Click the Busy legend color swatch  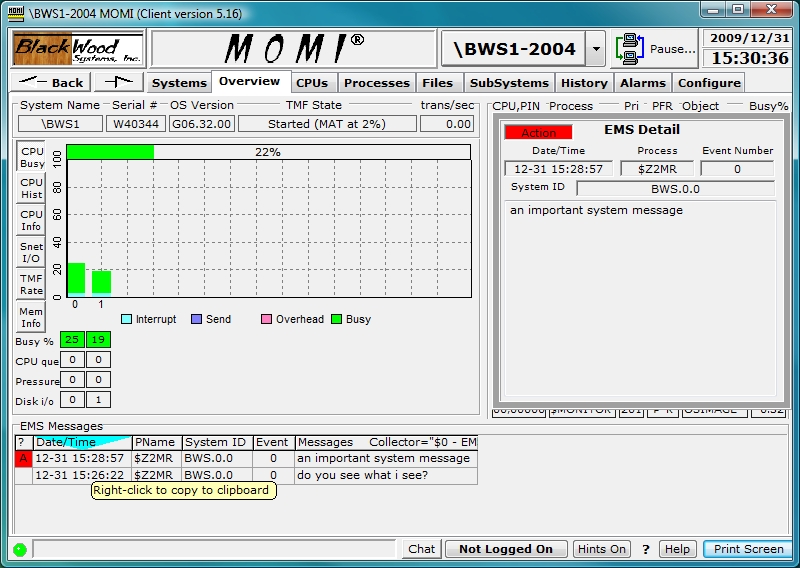[x=336, y=319]
